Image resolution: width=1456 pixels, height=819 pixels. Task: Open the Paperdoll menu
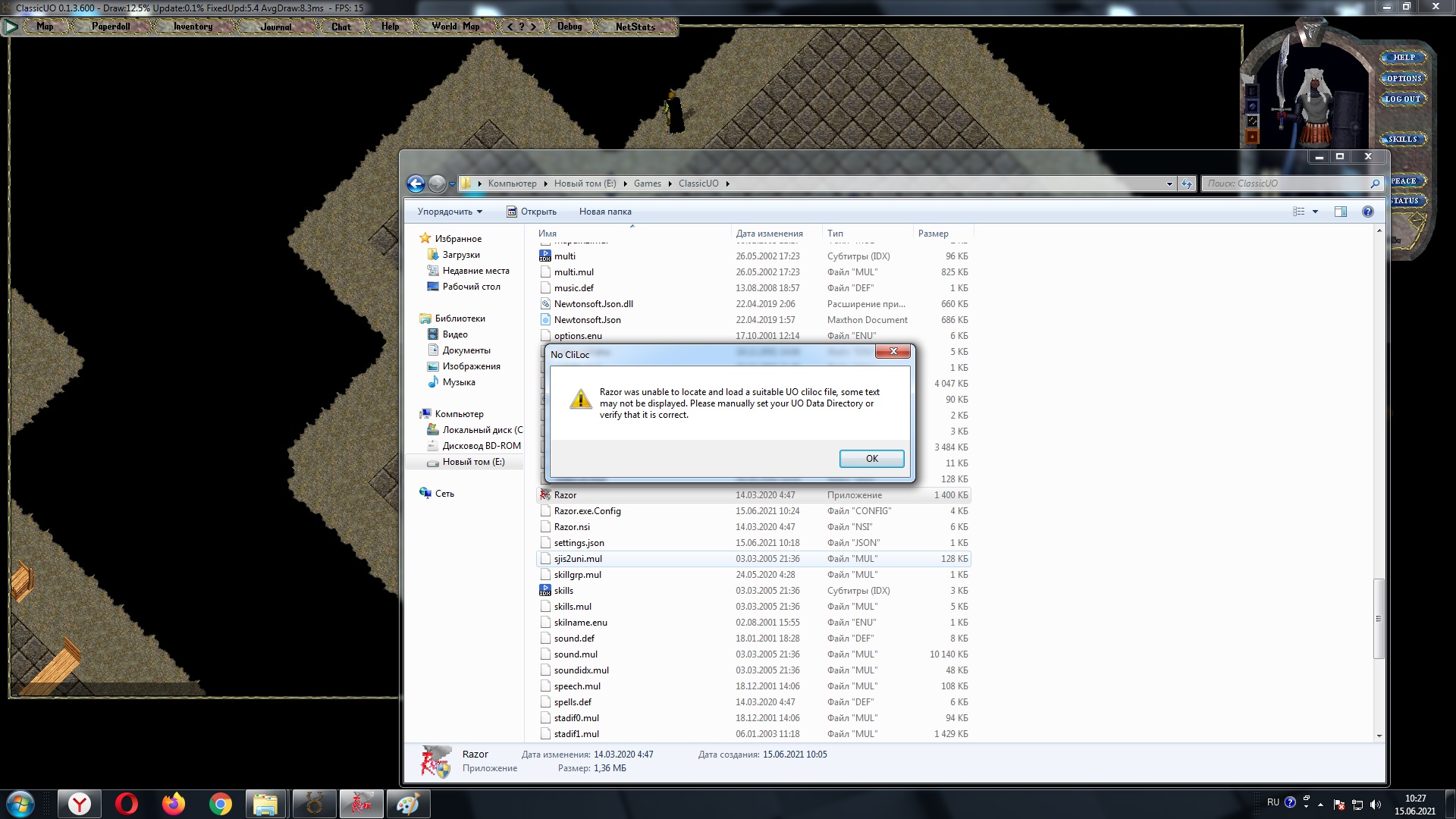tap(111, 27)
